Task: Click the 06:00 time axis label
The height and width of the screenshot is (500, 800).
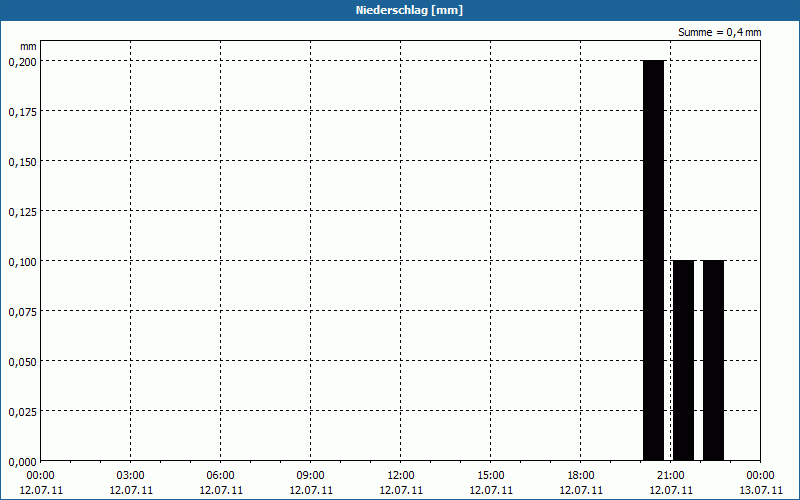Action: [220, 475]
